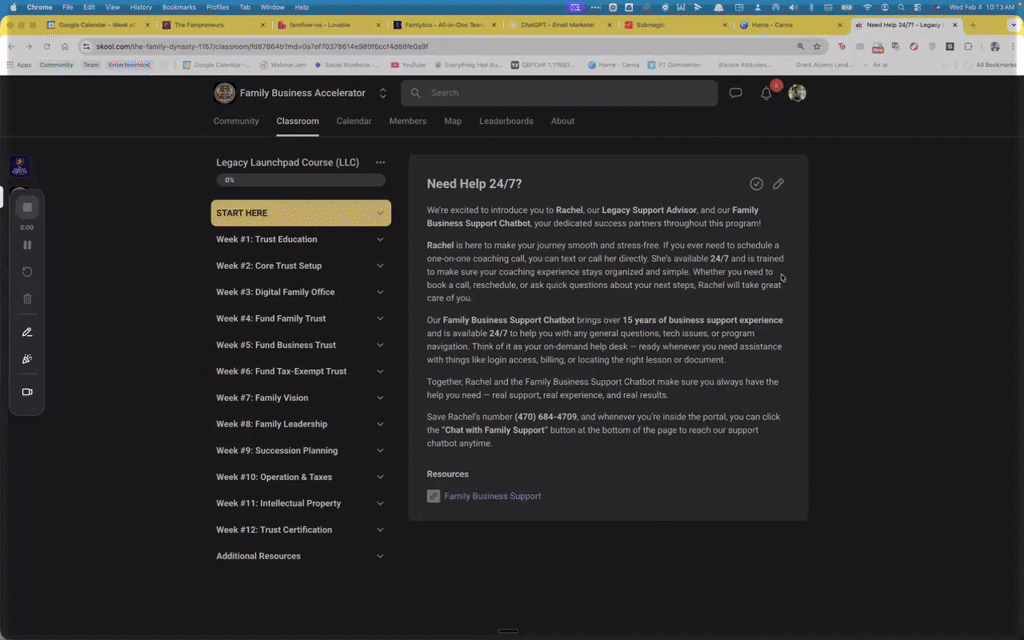Expand Week #6: Fund Tax-Exempt Trust
Image resolution: width=1024 pixels, height=640 pixels.
300,371
